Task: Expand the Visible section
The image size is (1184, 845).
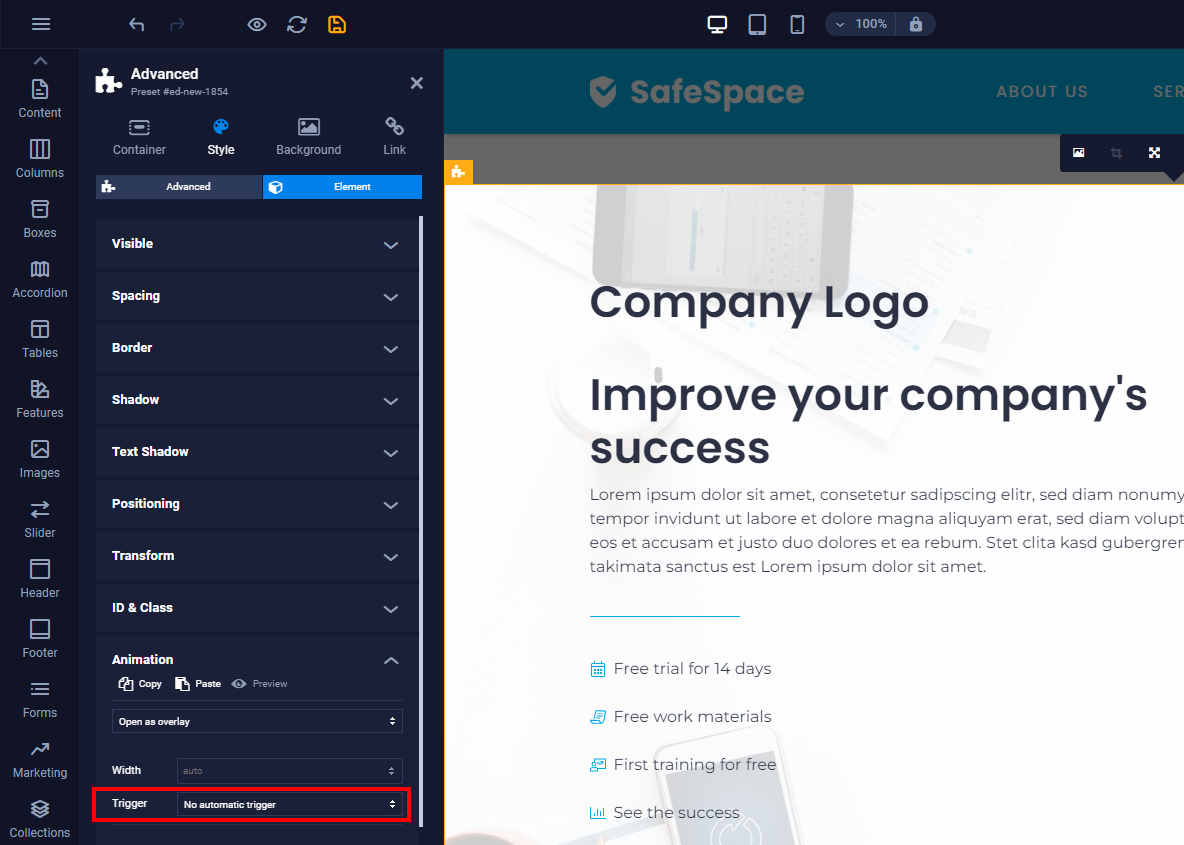Action: 257,244
